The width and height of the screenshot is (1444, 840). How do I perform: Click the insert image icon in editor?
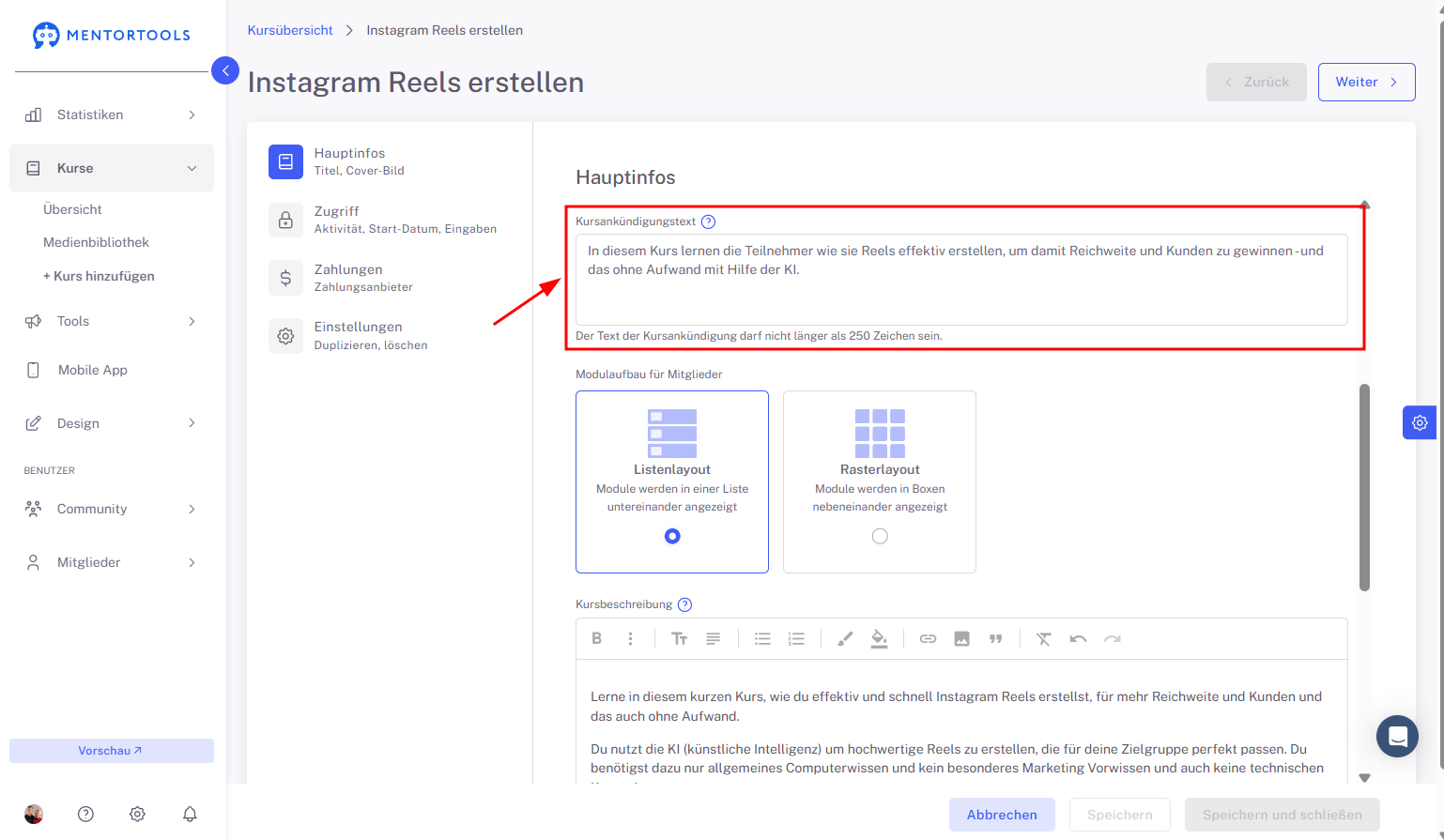pyautogui.click(x=961, y=638)
